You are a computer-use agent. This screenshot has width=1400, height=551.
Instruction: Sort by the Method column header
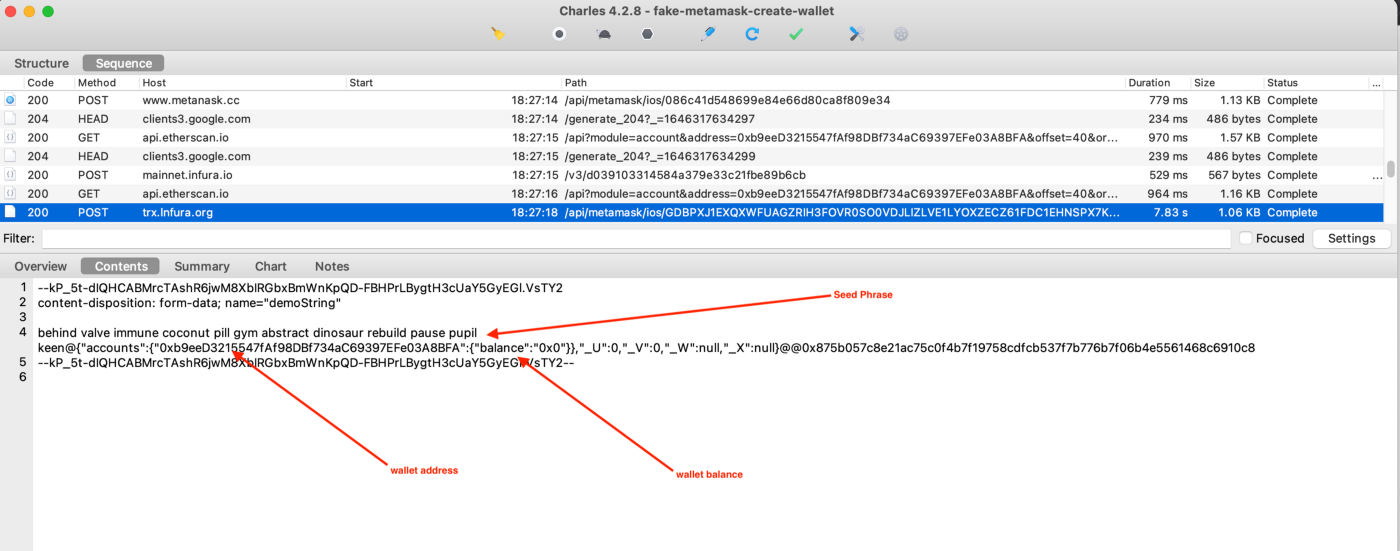[x=97, y=82]
